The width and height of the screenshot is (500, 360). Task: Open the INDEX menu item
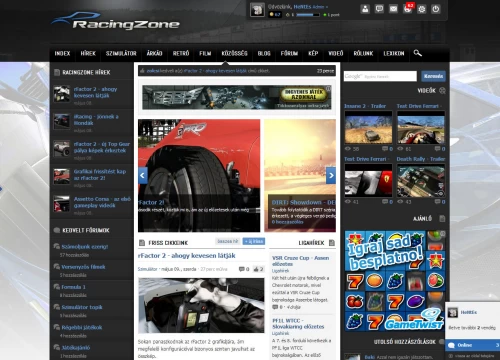click(x=62, y=53)
